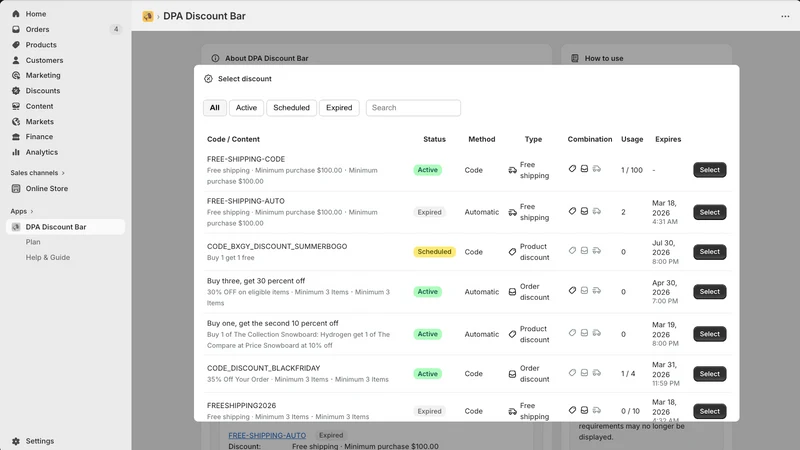Click the order discount icon in Buy three row
This screenshot has width=800, height=450.
[512, 292]
